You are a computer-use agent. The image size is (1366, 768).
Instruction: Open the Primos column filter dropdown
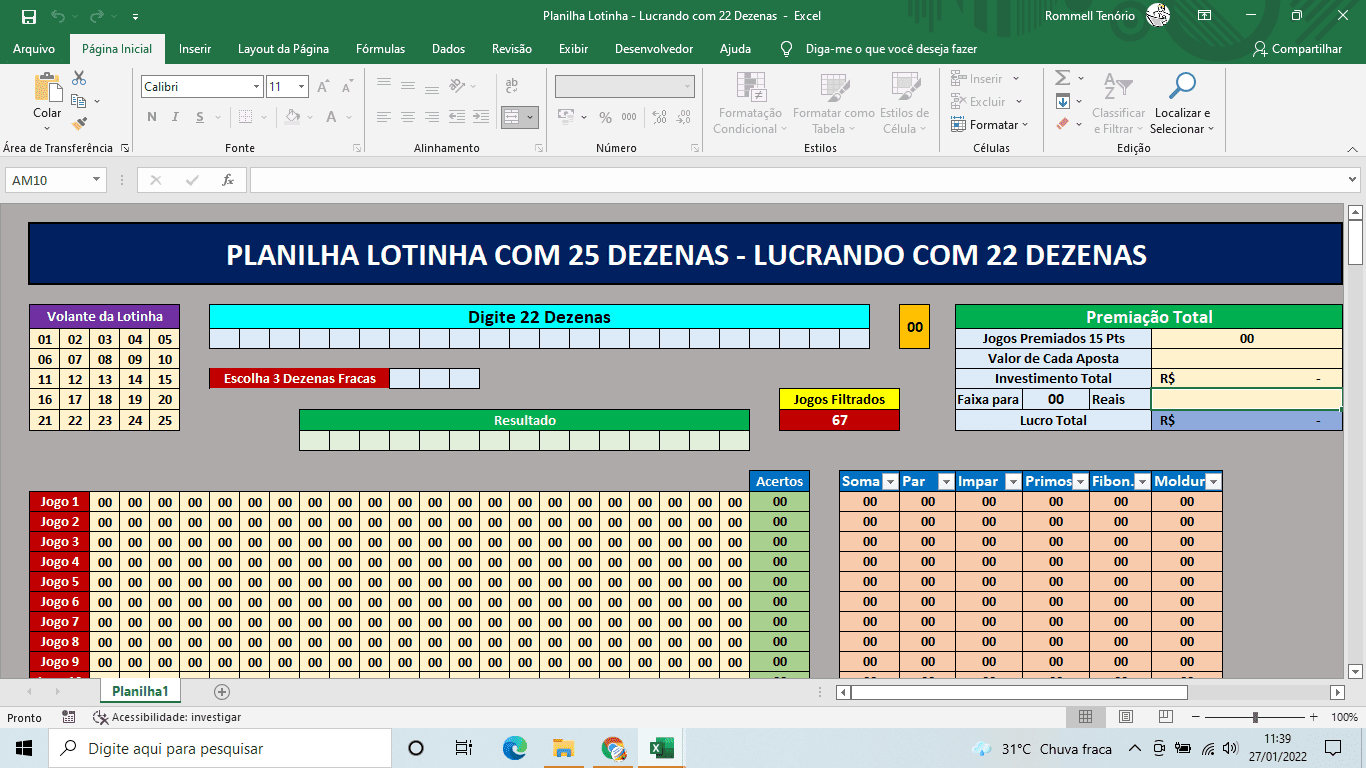click(1080, 482)
